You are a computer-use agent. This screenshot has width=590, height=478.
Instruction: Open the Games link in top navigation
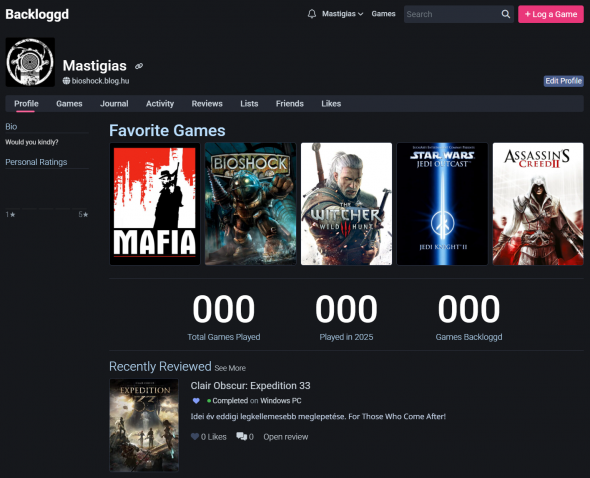pos(383,14)
